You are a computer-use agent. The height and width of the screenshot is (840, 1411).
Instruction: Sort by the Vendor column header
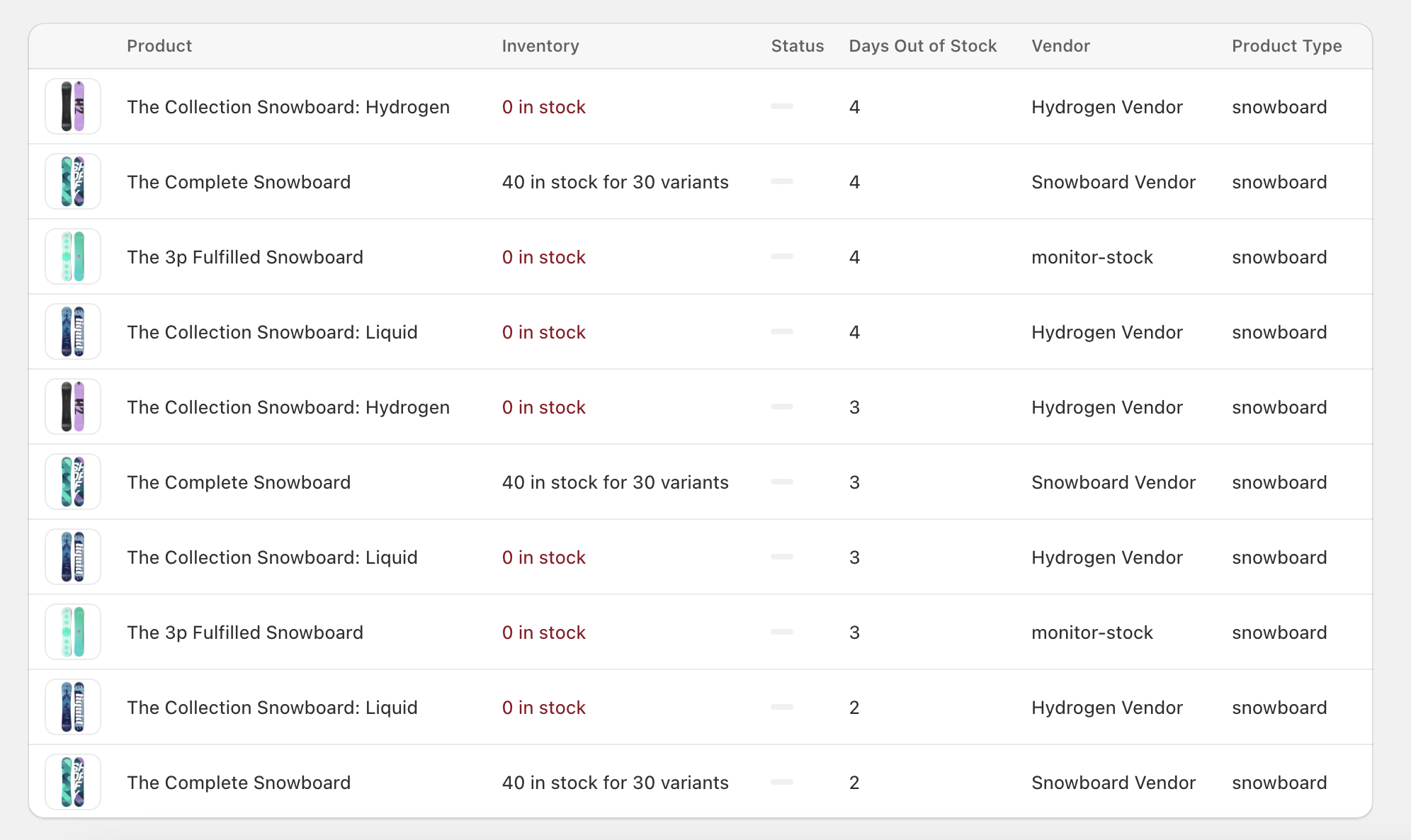(x=1060, y=45)
